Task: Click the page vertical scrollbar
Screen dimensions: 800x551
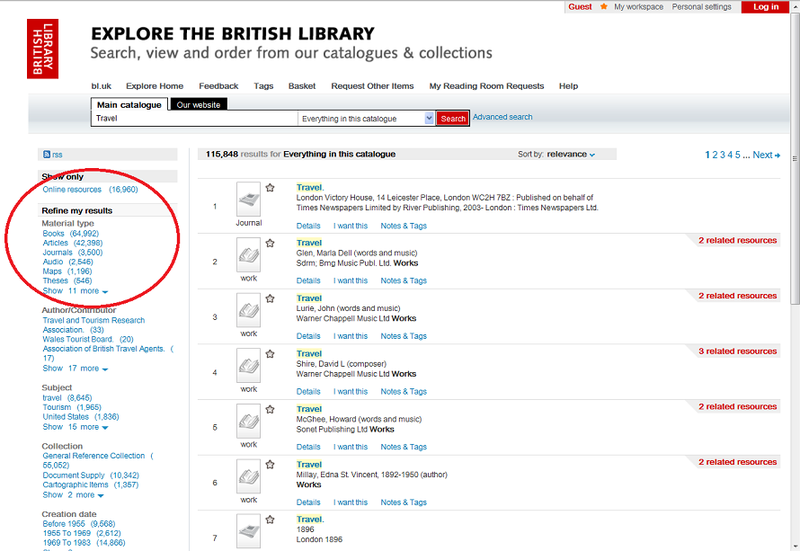Action: (x=794, y=158)
